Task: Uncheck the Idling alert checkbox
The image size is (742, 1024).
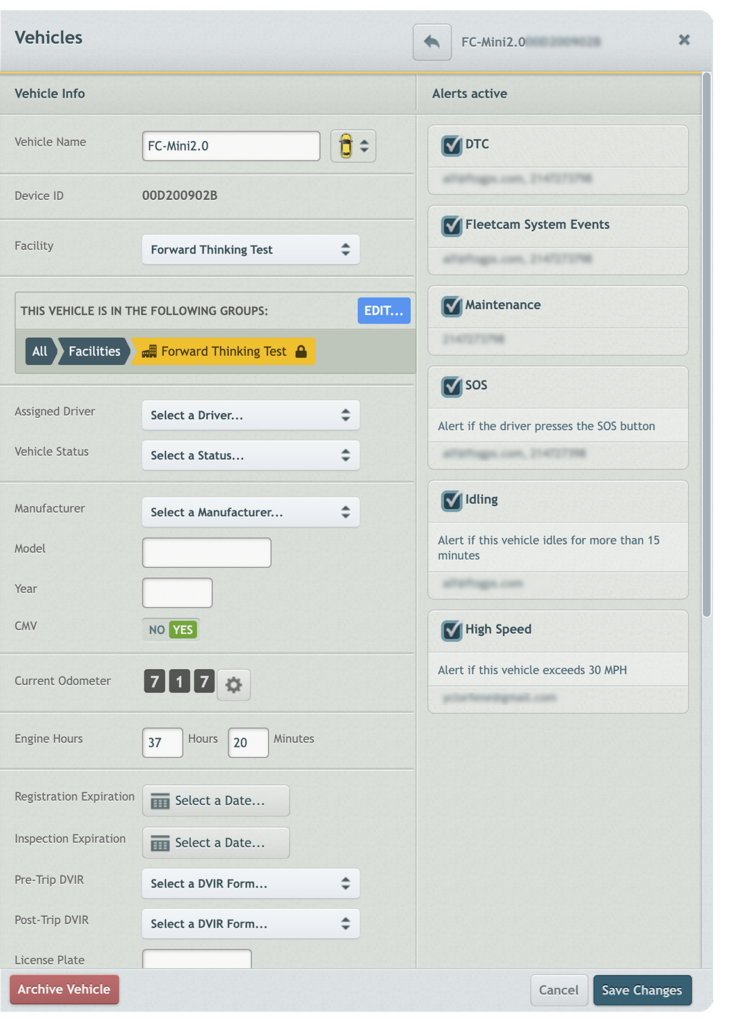Action: [451, 500]
